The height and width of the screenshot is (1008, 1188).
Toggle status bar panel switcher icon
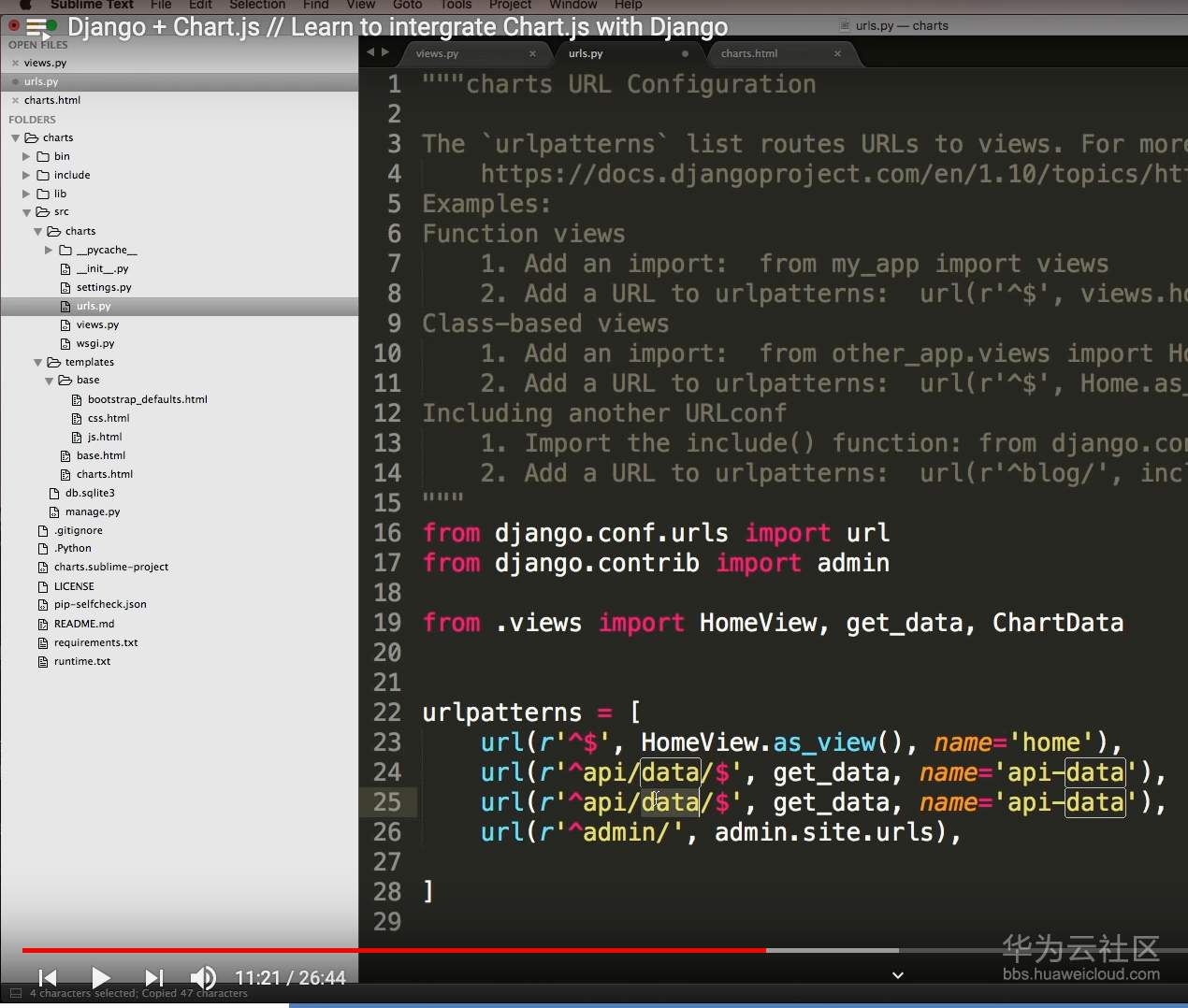coord(15,993)
